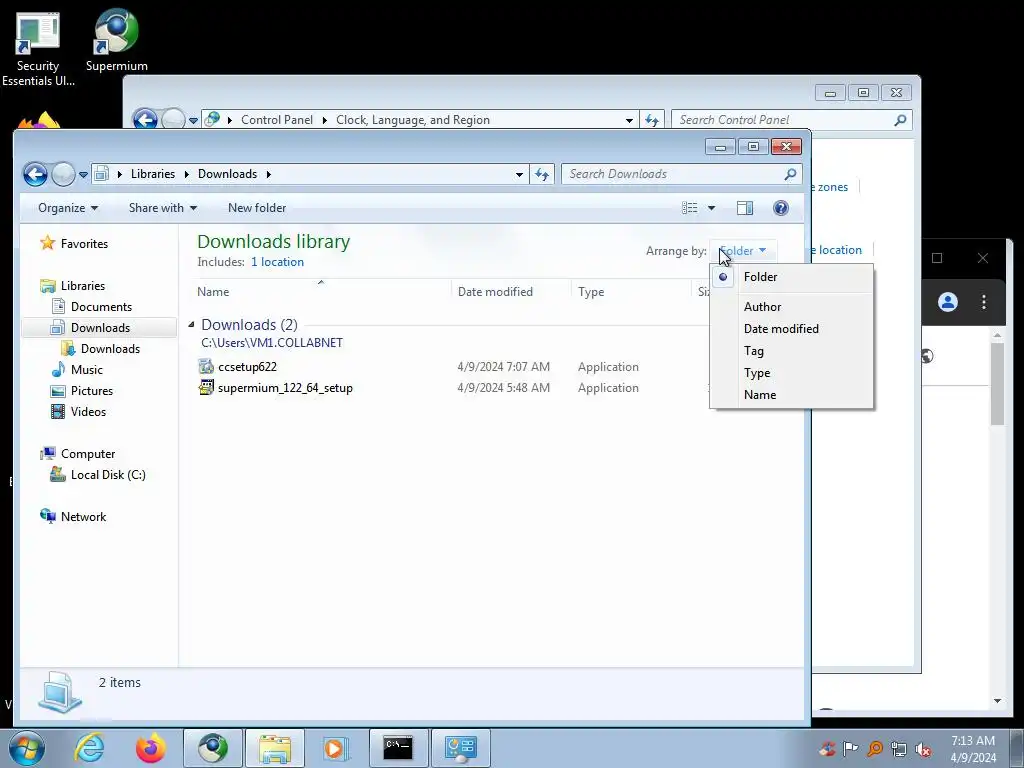Arrange files by Date modified
Screen dimensions: 1024x768
792,329
